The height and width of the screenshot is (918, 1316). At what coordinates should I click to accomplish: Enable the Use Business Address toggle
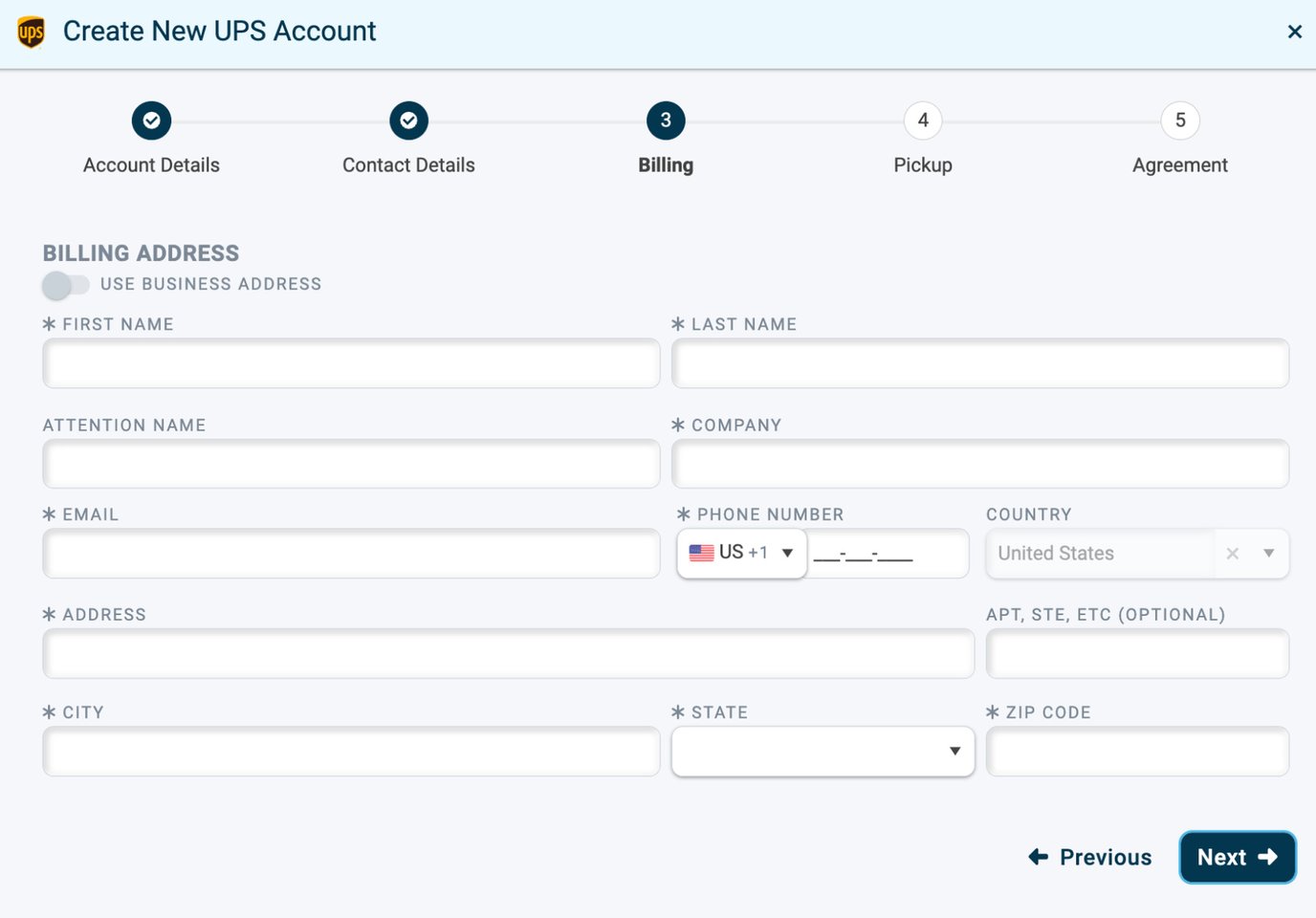(x=65, y=284)
